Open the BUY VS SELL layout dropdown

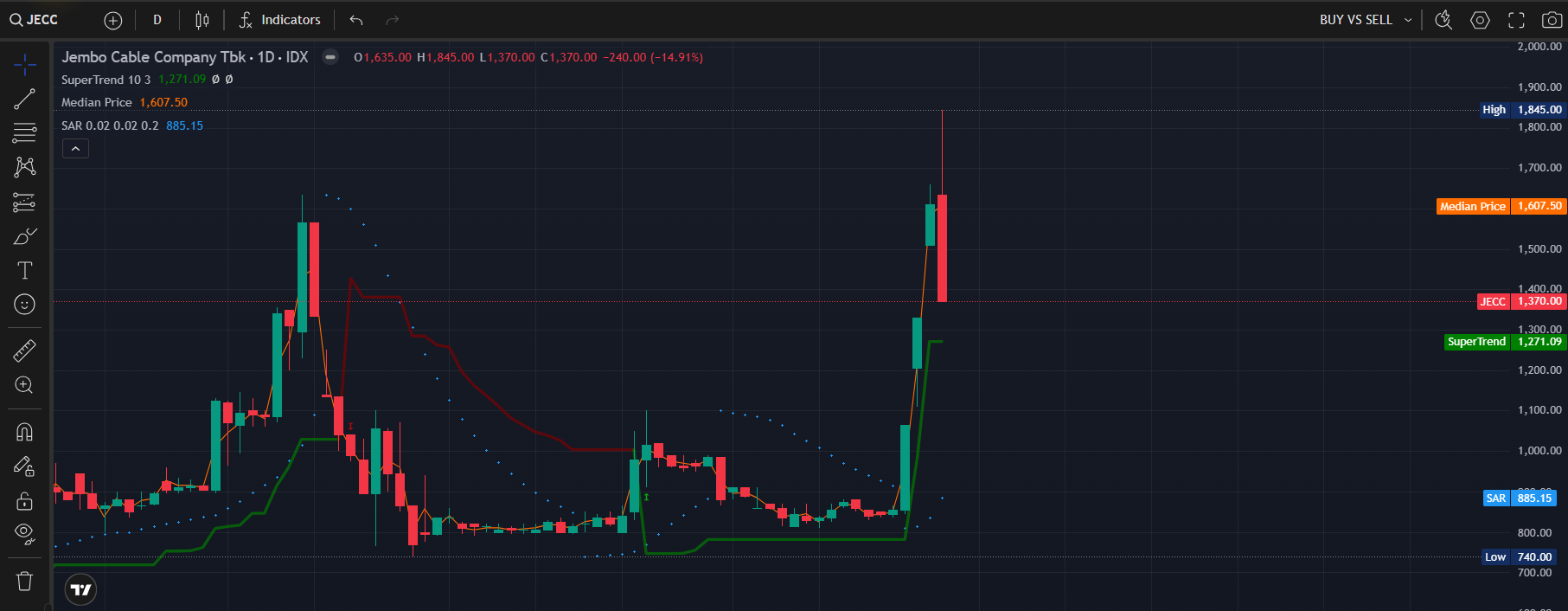click(1365, 20)
